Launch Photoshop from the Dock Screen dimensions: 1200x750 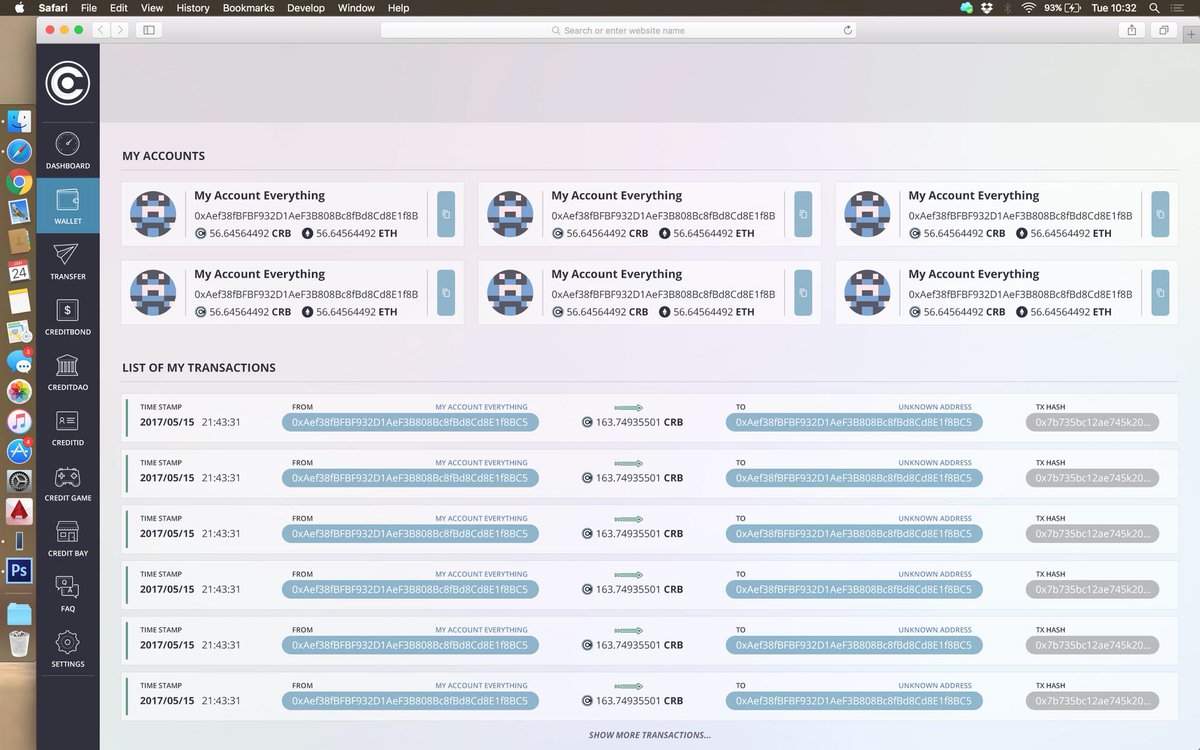coord(19,571)
